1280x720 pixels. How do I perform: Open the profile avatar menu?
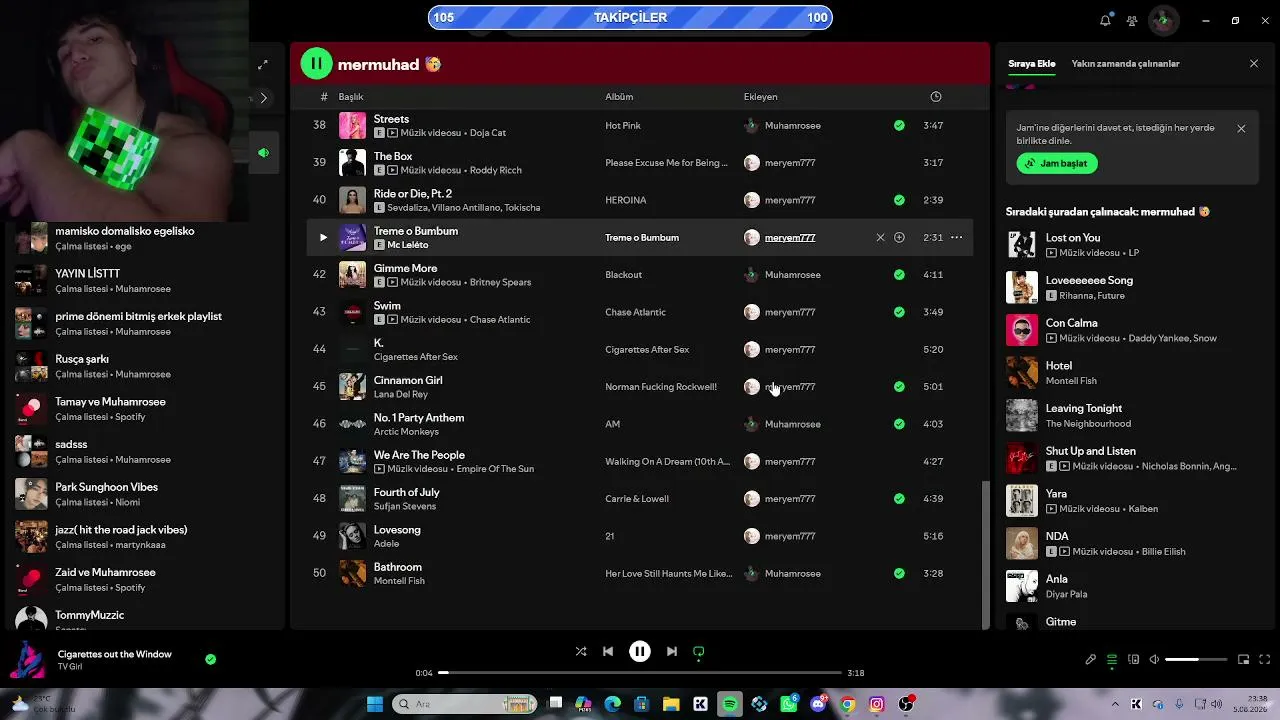coord(1162,20)
